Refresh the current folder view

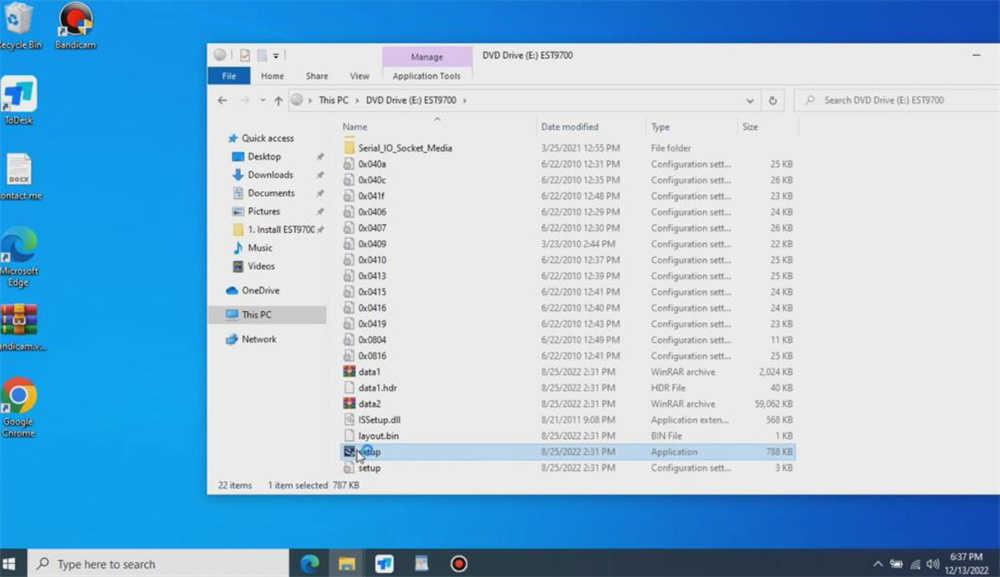click(x=772, y=100)
